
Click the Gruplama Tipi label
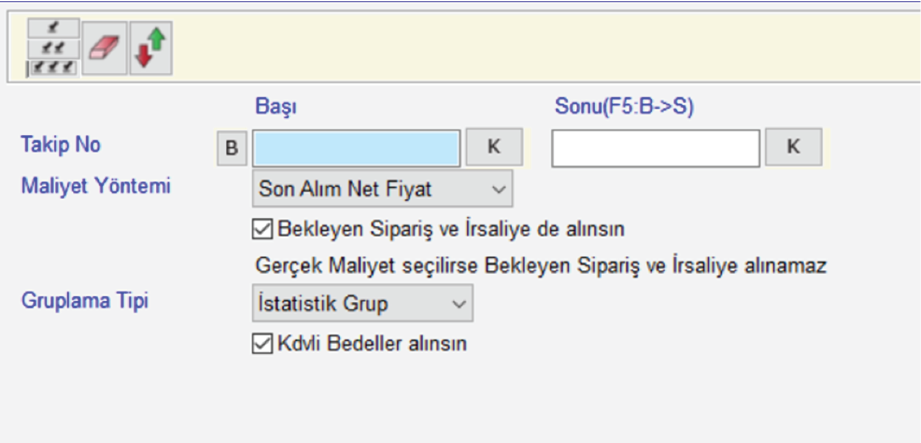tap(85, 300)
